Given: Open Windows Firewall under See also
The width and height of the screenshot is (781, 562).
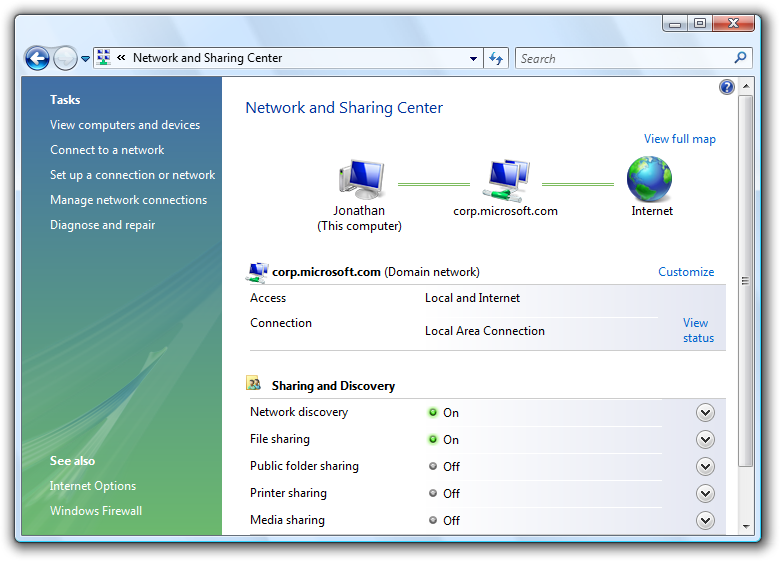Looking at the screenshot, I should coord(96,511).
